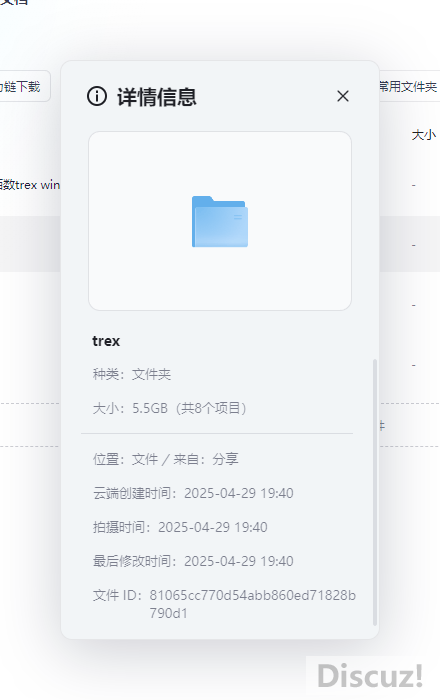This screenshot has width=440, height=700.
Task: Close the 详情信息 details dialog
Action: tap(343, 96)
